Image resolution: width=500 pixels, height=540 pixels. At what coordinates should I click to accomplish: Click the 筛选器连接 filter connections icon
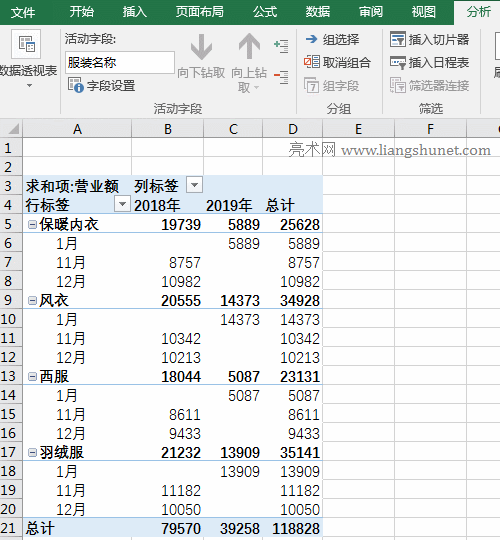click(x=398, y=85)
